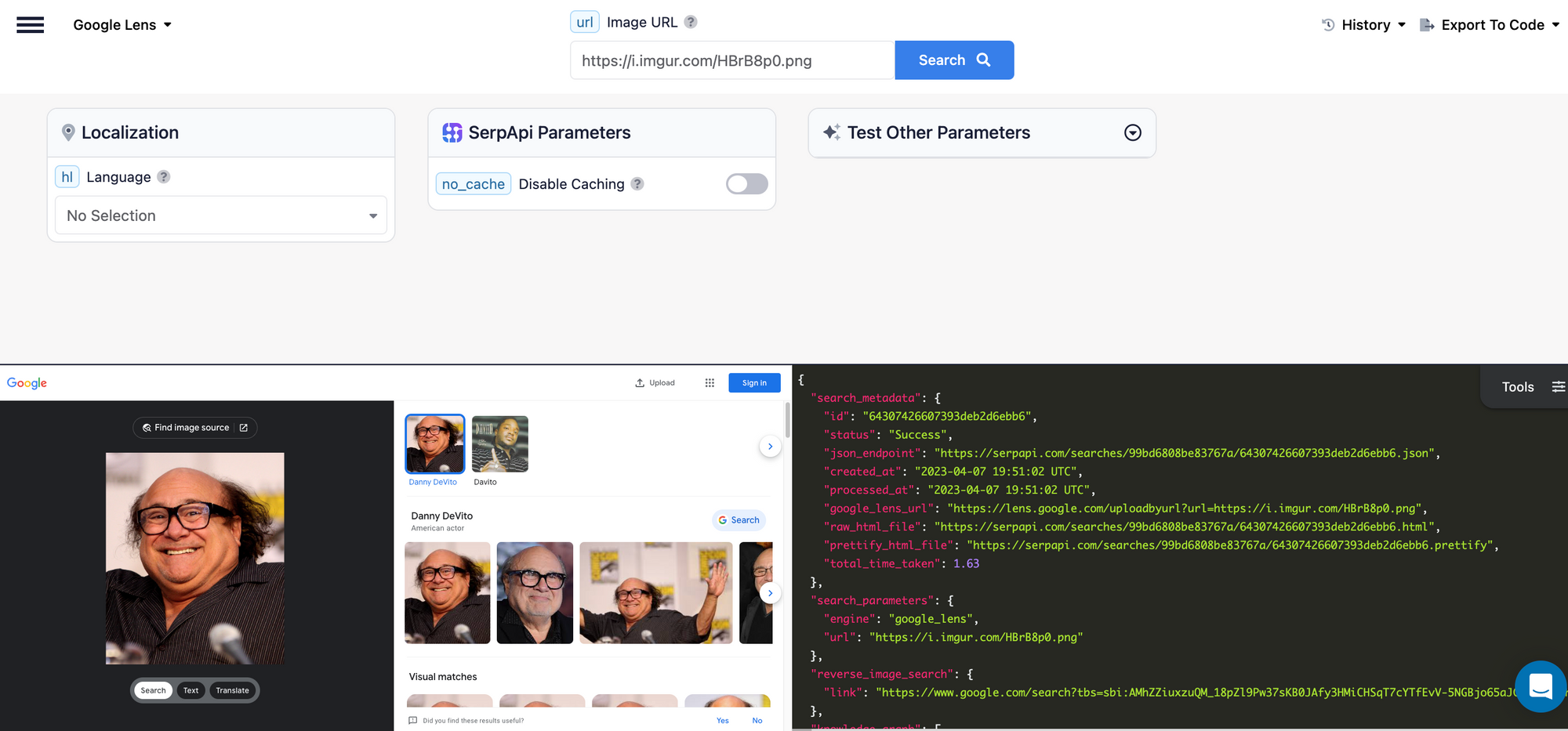
Task: Click the Disable Caching help icon
Action: coord(637,184)
